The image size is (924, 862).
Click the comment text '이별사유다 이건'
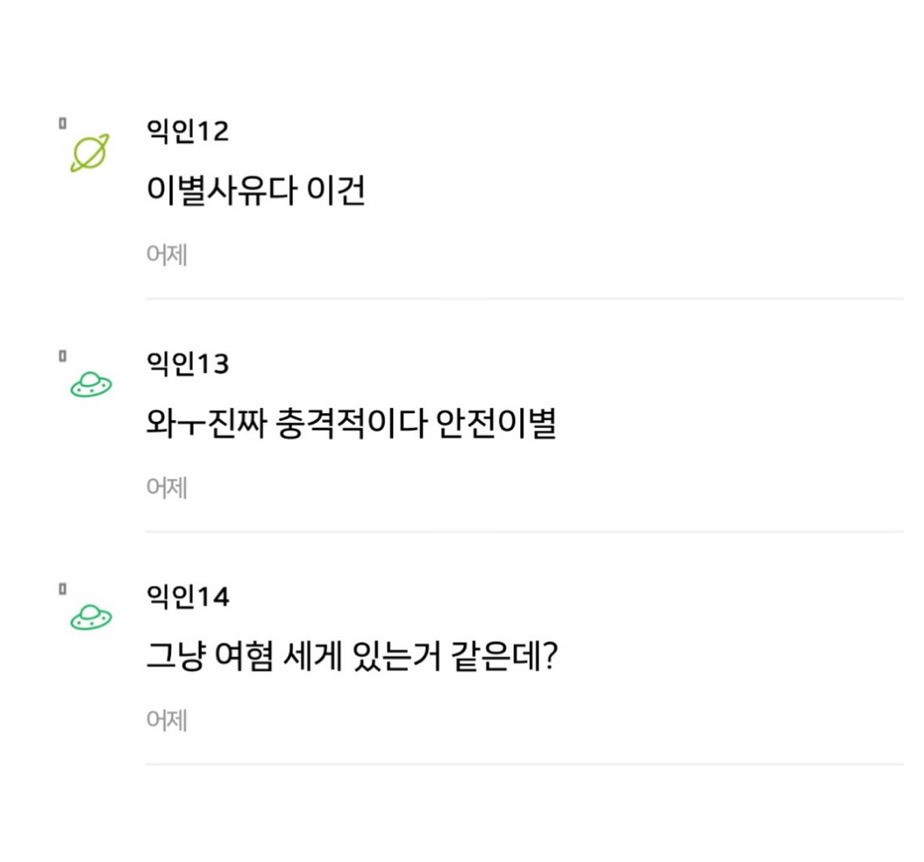[255, 190]
